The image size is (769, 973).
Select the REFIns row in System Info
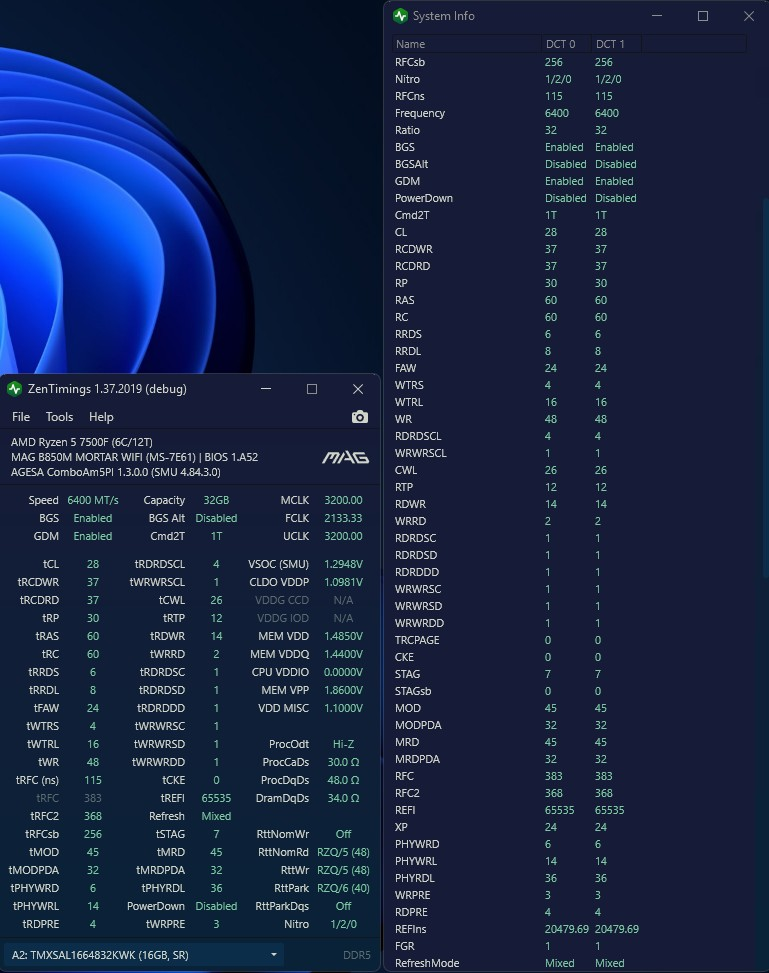click(x=569, y=929)
